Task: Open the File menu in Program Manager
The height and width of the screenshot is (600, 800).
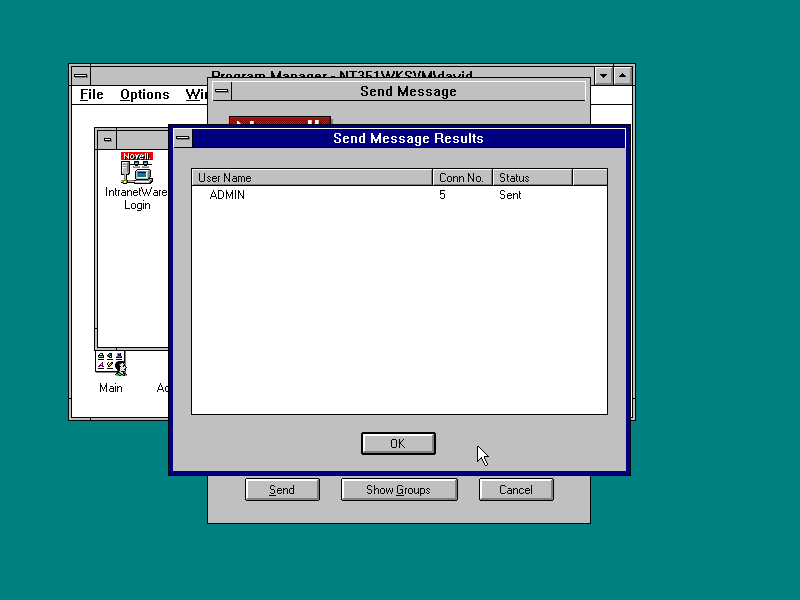Action: pos(92,94)
